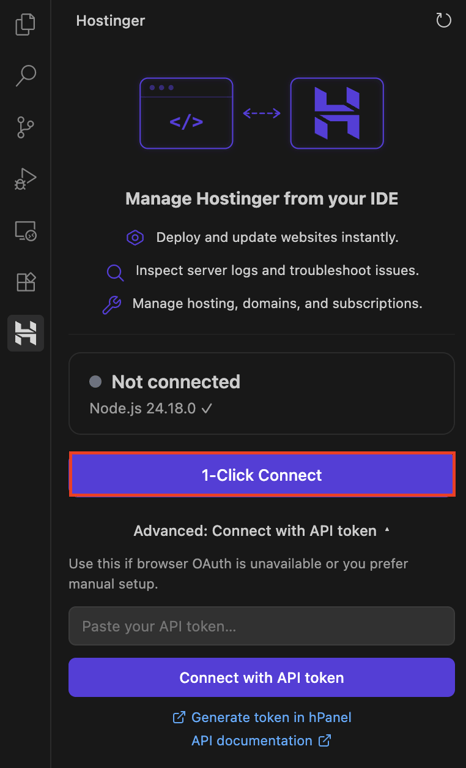Click the Inspect server logs and troubleshoot text
The width and height of the screenshot is (466, 768).
(x=277, y=270)
